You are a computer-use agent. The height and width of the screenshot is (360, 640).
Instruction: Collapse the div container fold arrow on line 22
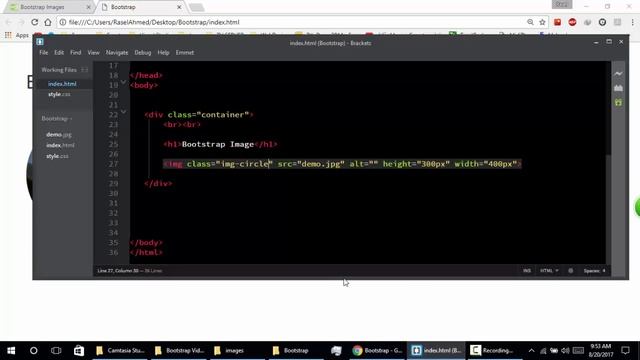[123, 112]
